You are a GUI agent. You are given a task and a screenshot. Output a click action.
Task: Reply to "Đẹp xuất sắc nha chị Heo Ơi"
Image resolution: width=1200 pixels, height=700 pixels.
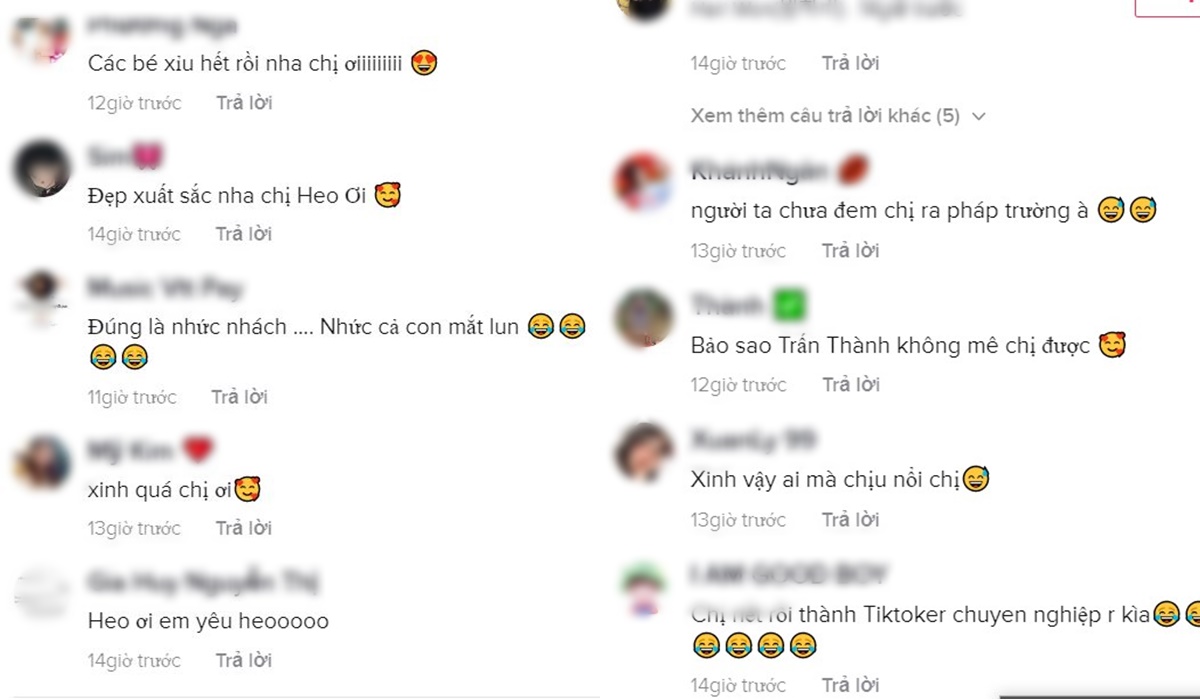(244, 233)
